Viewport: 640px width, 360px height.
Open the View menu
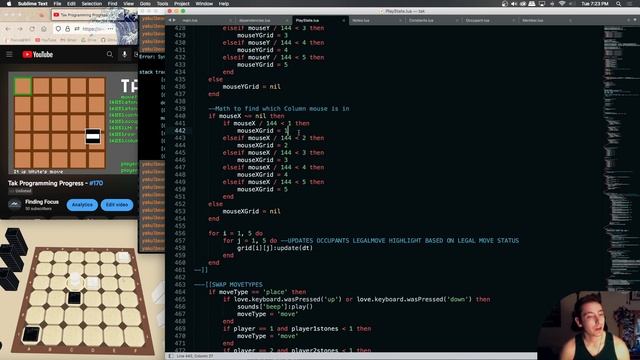coord(129,4)
